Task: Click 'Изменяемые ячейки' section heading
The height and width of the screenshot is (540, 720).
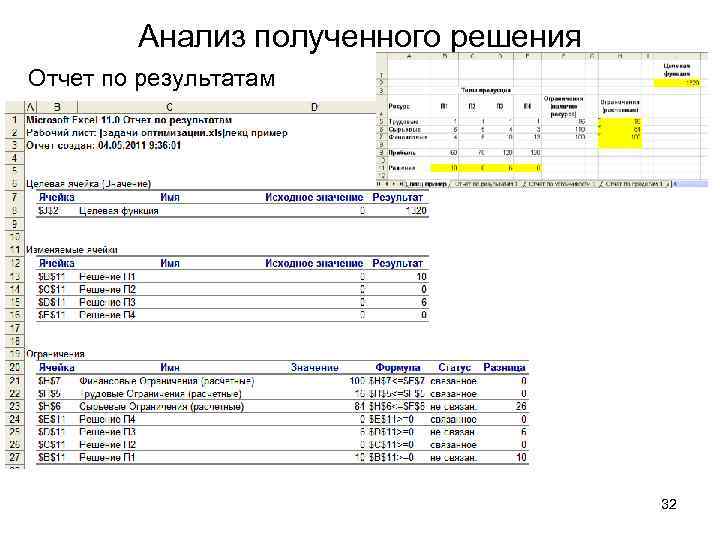Action: [x=72, y=250]
